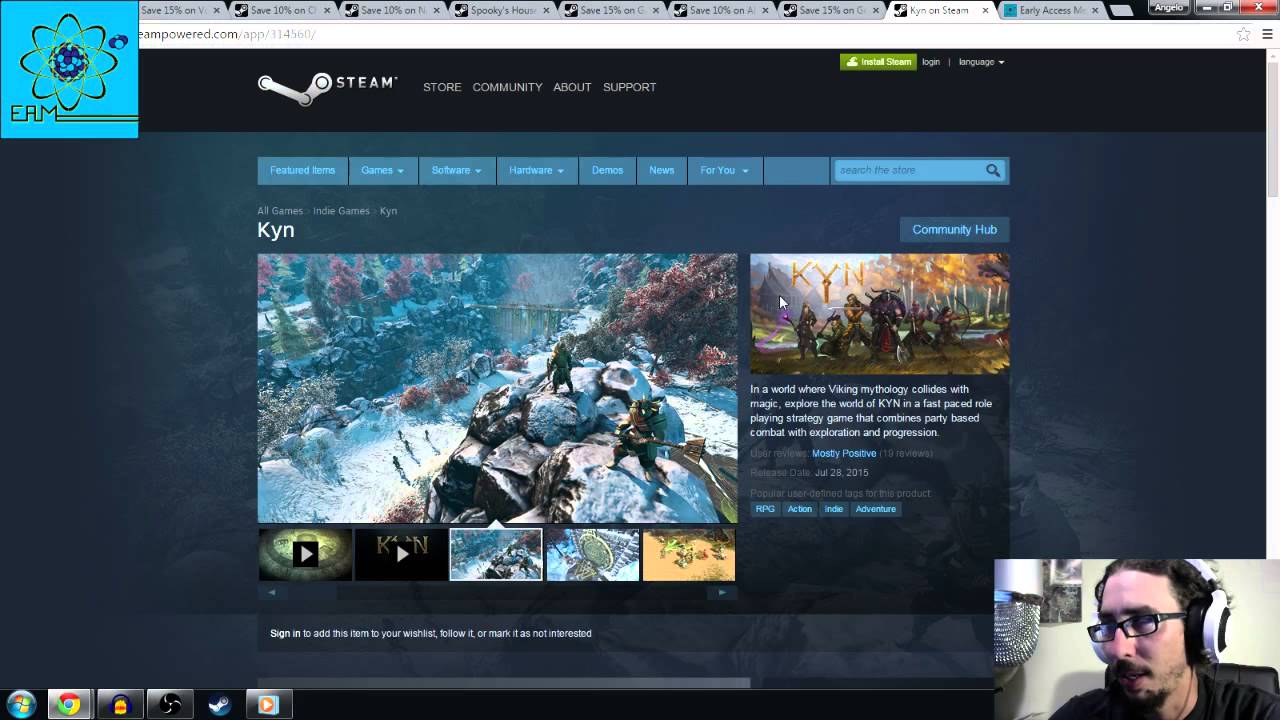The height and width of the screenshot is (720, 1280).
Task: Play the second KYN trailer thumbnail
Action: (x=401, y=554)
